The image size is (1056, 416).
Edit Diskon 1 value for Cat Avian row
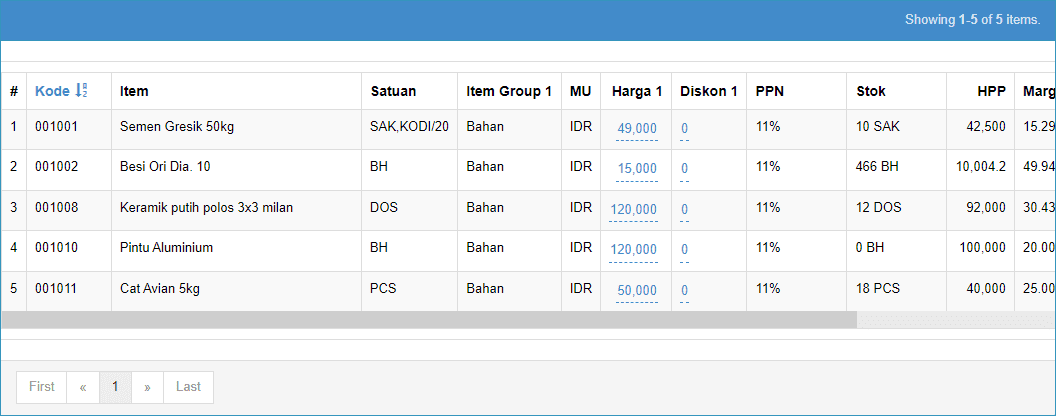pos(684,291)
